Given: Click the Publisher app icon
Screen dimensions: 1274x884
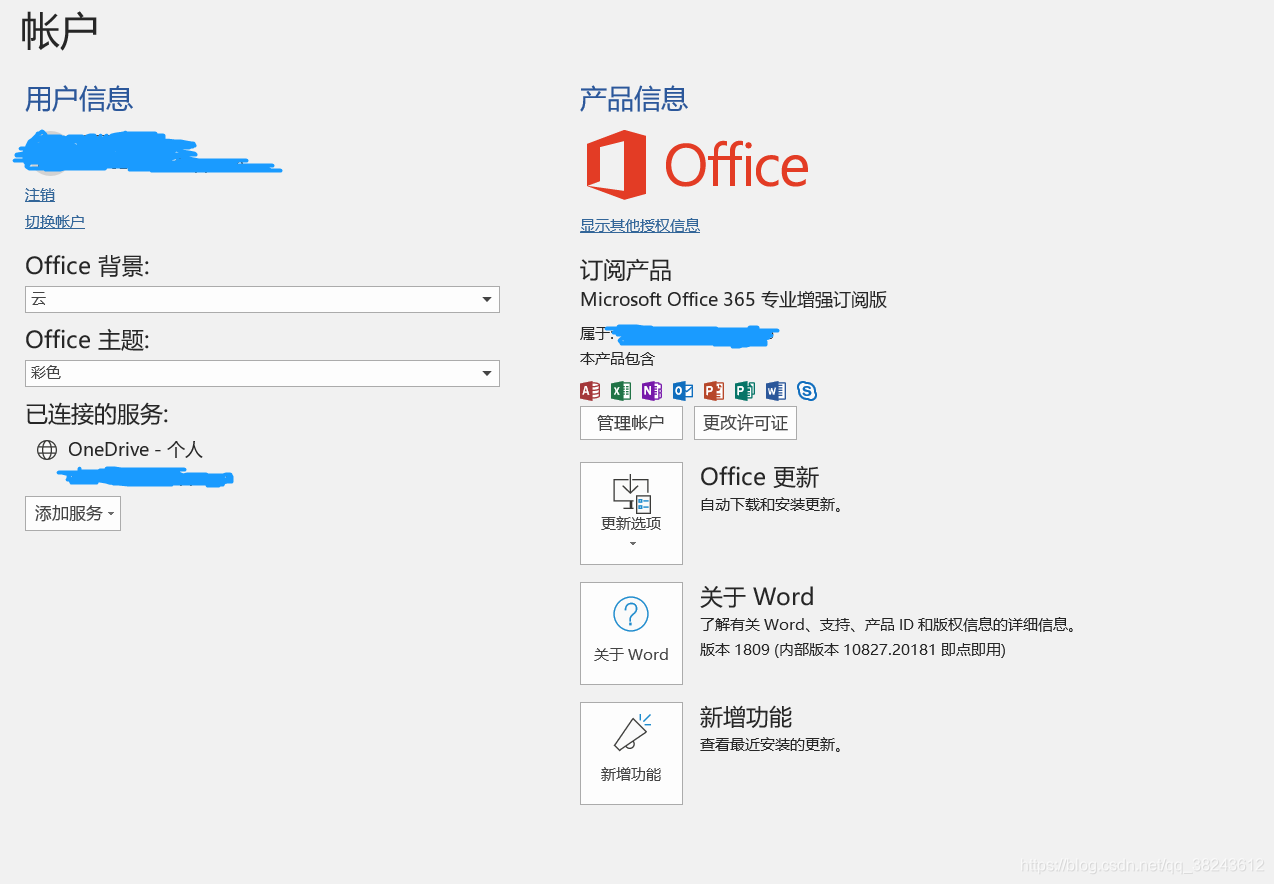Looking at the screenshot, I should pos(745,391).
